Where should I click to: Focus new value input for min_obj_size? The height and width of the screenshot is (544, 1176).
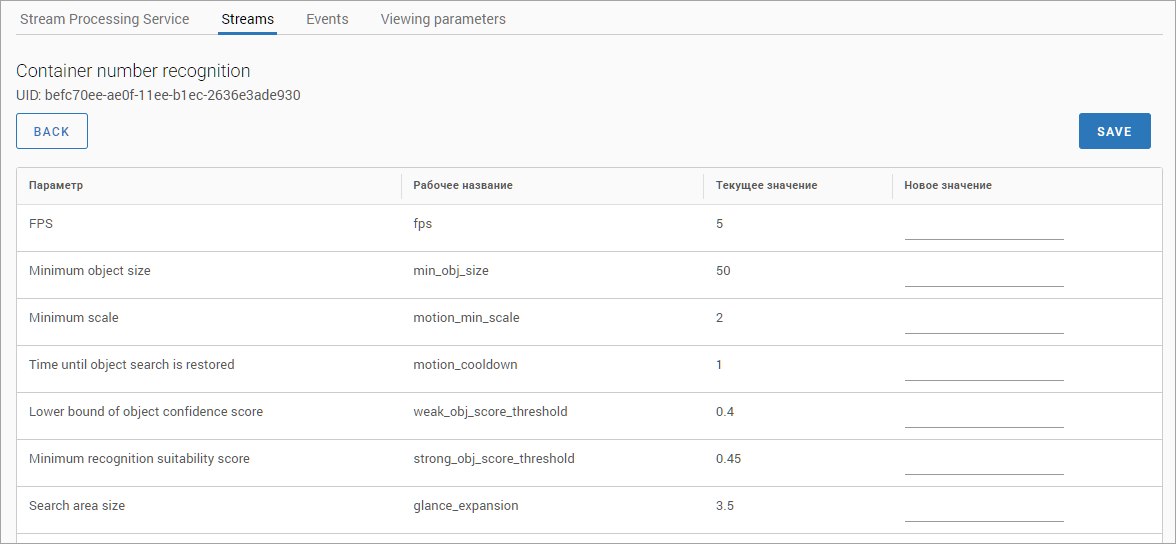click(x=984, y=276)
